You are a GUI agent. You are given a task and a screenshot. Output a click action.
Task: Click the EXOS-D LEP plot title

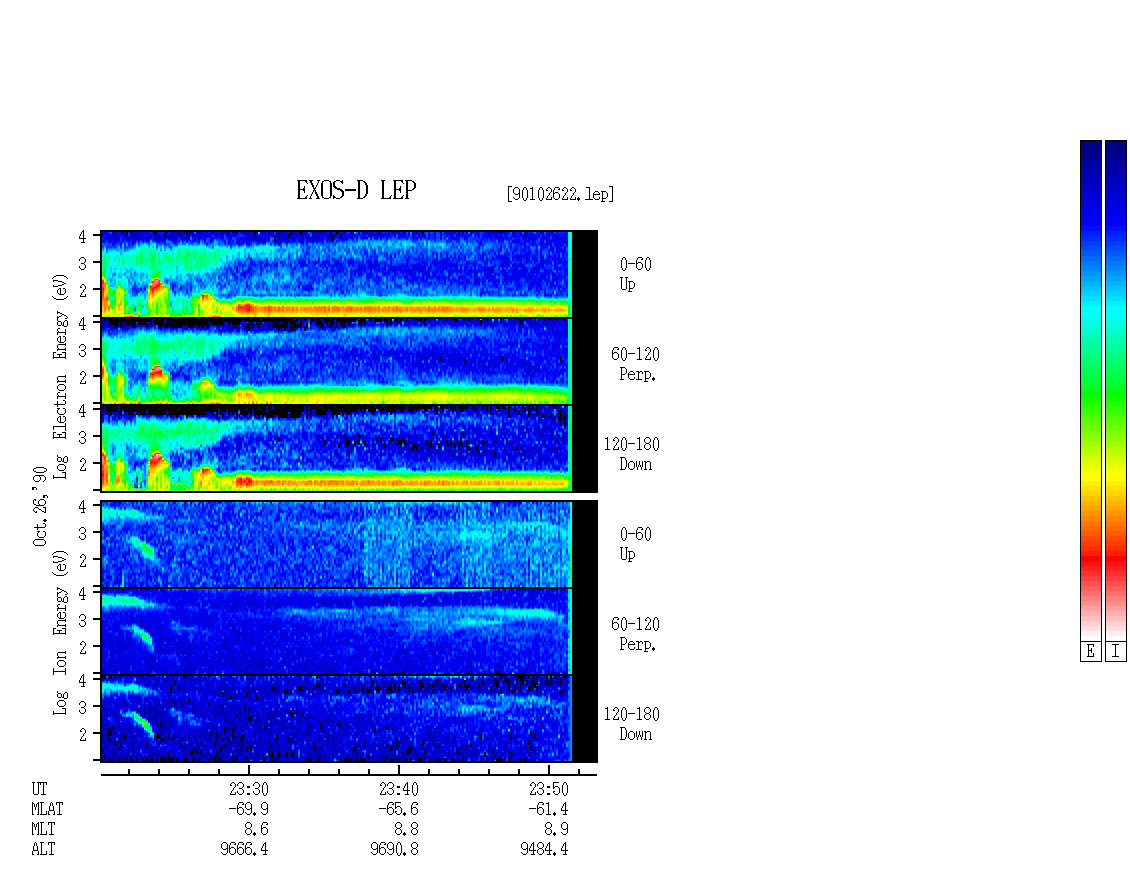[x=356, y=190]
